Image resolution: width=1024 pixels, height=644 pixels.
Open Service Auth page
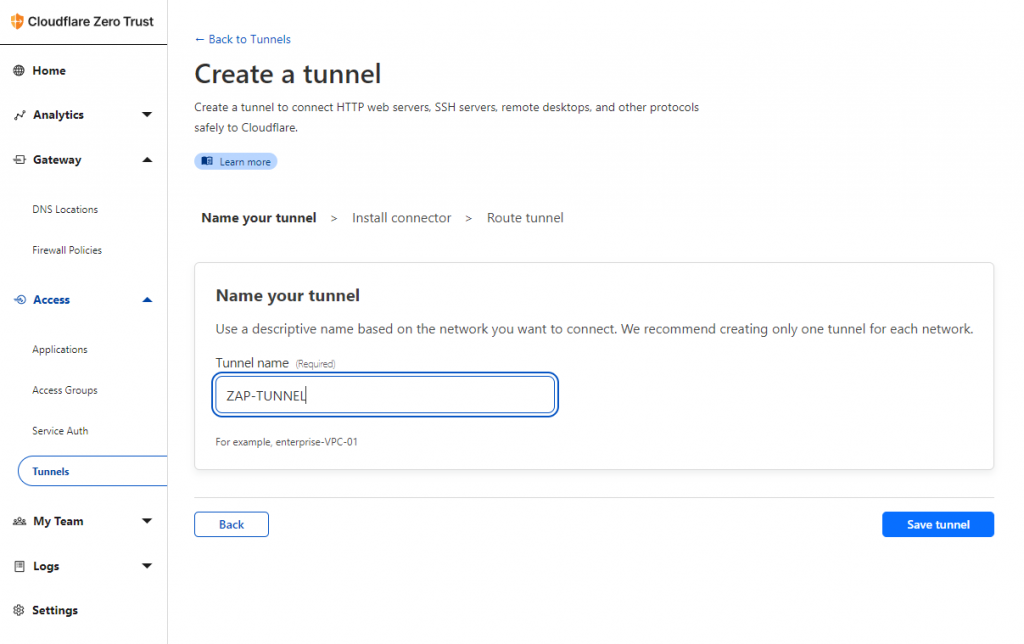pyautogui.click(x=60, y=431)
